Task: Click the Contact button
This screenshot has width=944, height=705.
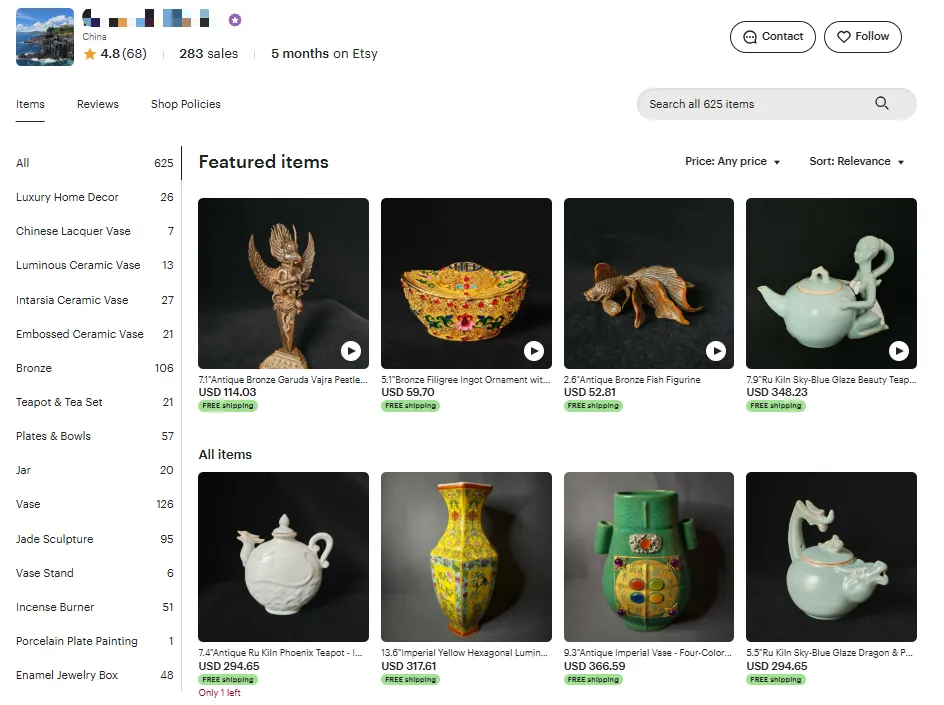Action: tap(773, 37)
